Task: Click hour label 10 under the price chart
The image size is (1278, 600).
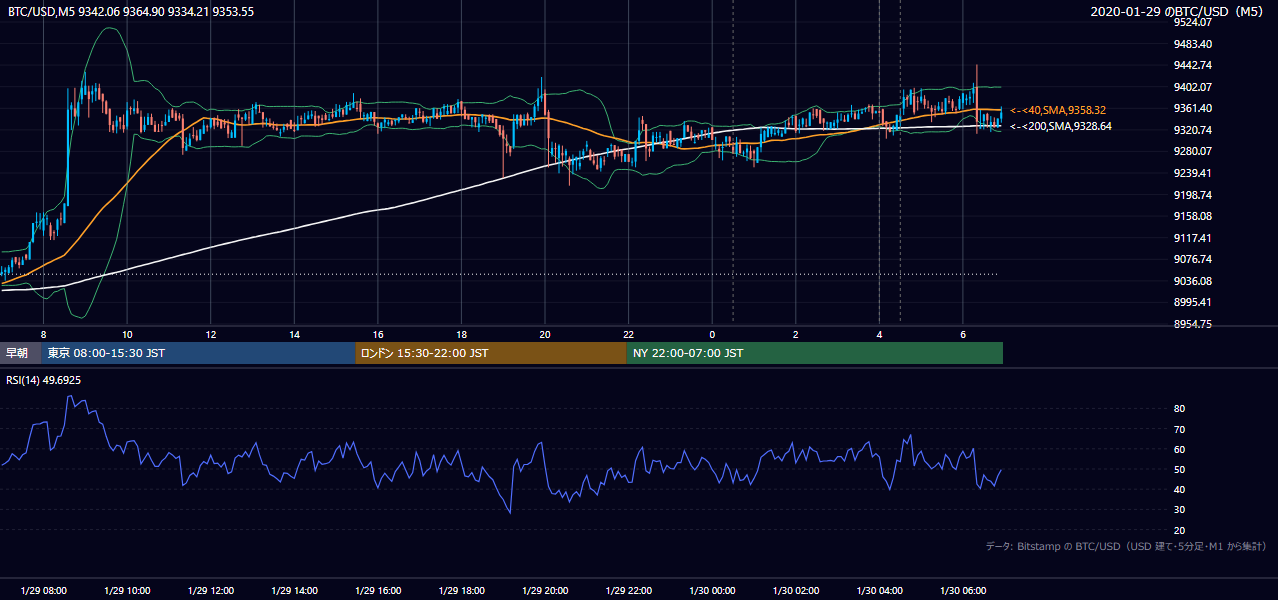Action: click(x=127, y=334)
